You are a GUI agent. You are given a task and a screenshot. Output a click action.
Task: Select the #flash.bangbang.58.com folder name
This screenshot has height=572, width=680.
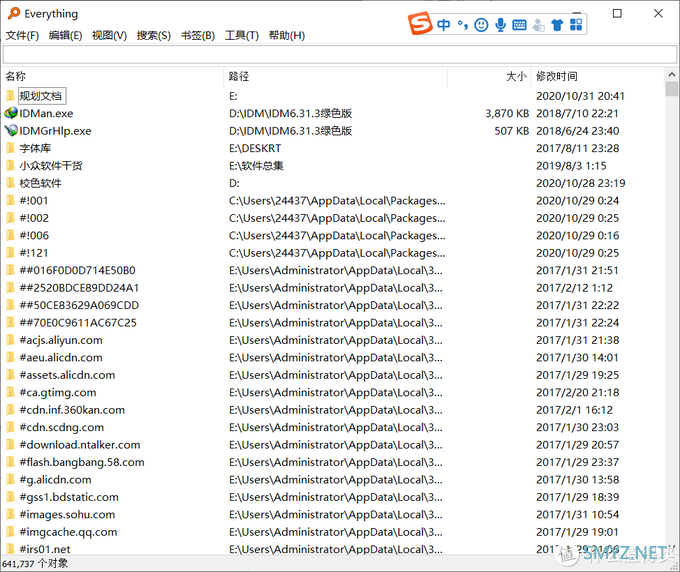click(82, 462)
